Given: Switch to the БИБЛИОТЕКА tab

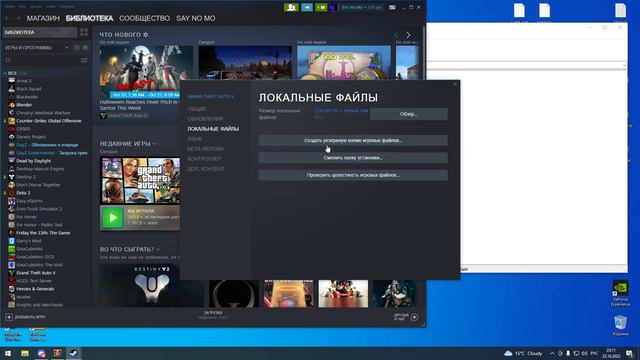Looking at the screenshot, I should coord(89,18).
